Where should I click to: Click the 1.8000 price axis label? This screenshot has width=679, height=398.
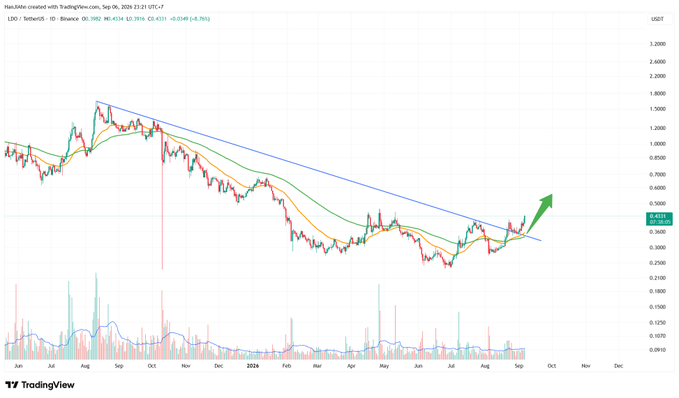pos(657,94)
